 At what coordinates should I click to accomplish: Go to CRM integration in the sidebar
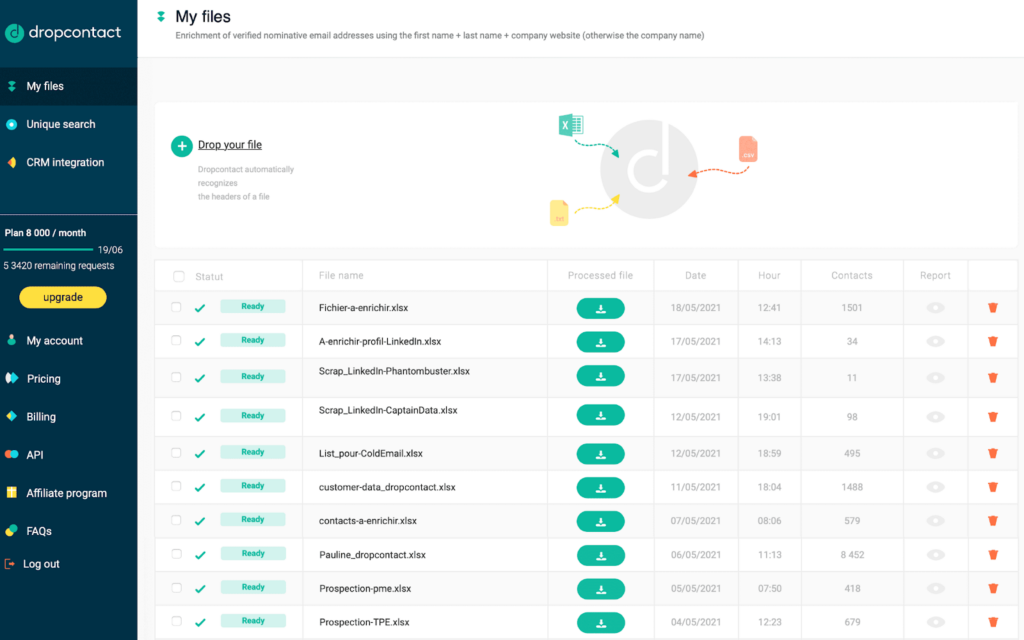tap(65, 162)
